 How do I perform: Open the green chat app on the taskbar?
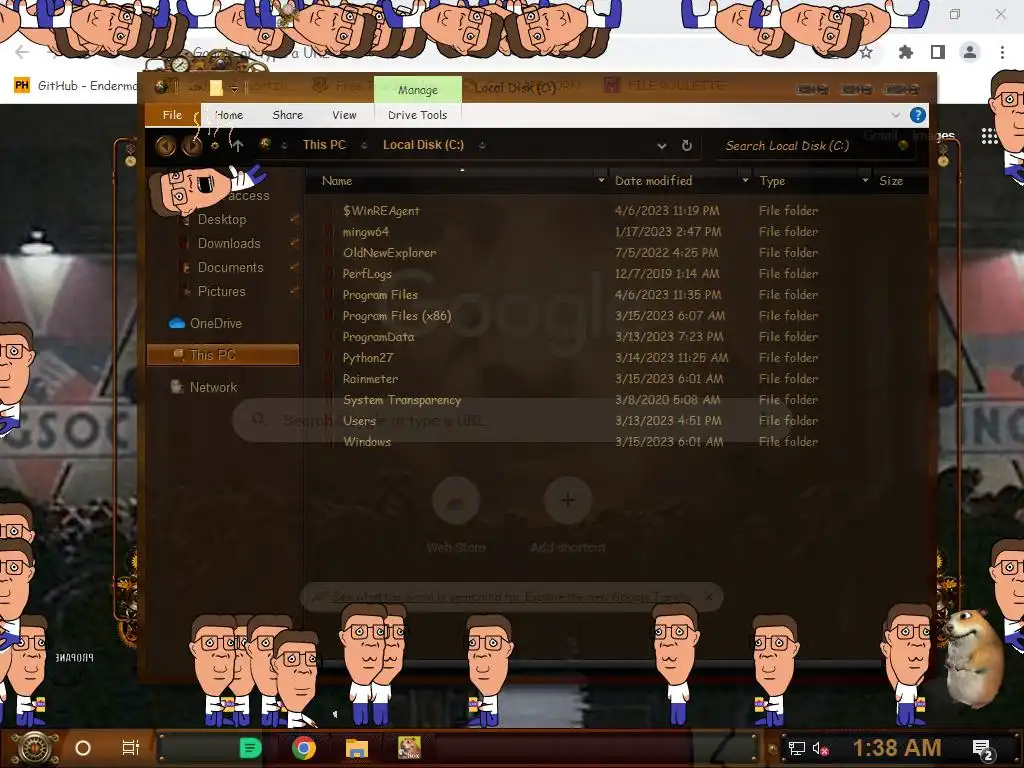pyautogui.click(x=251, y=748)
